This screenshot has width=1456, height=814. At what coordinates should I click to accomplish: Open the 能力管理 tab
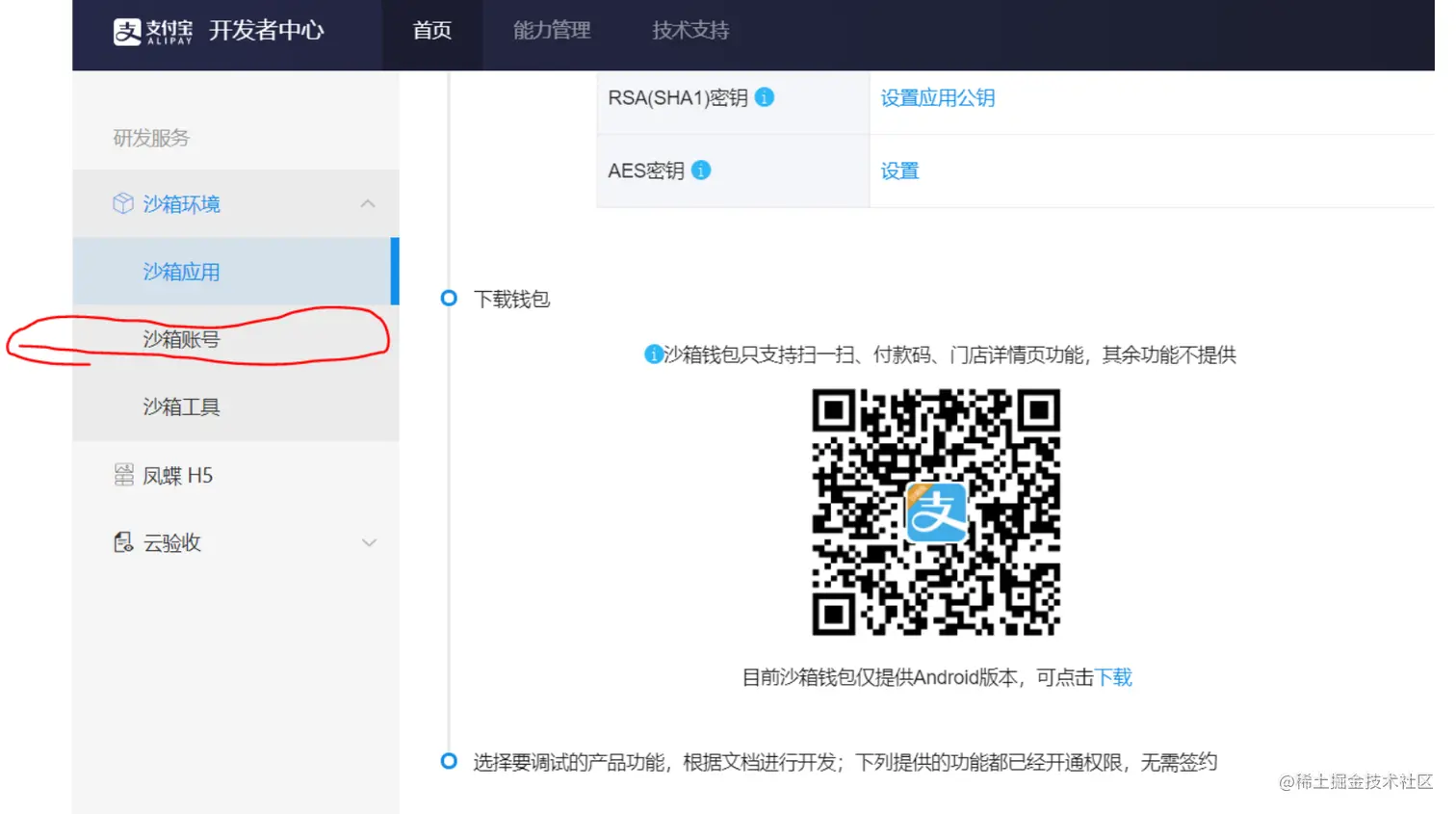(x=552, y=31)
